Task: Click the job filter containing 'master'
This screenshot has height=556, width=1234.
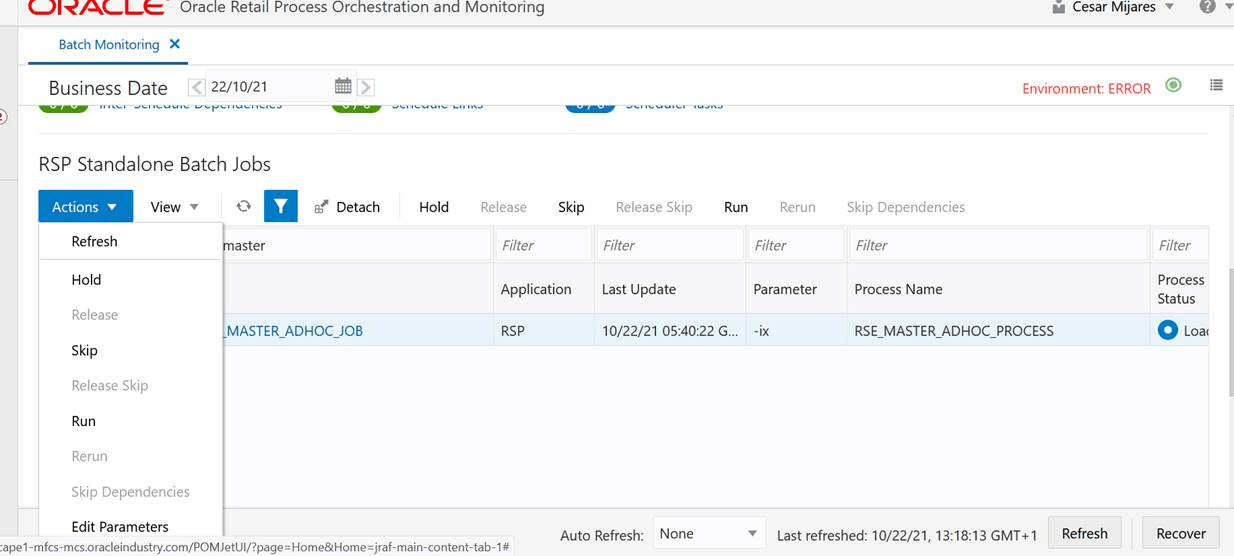Action: [356, 245]
